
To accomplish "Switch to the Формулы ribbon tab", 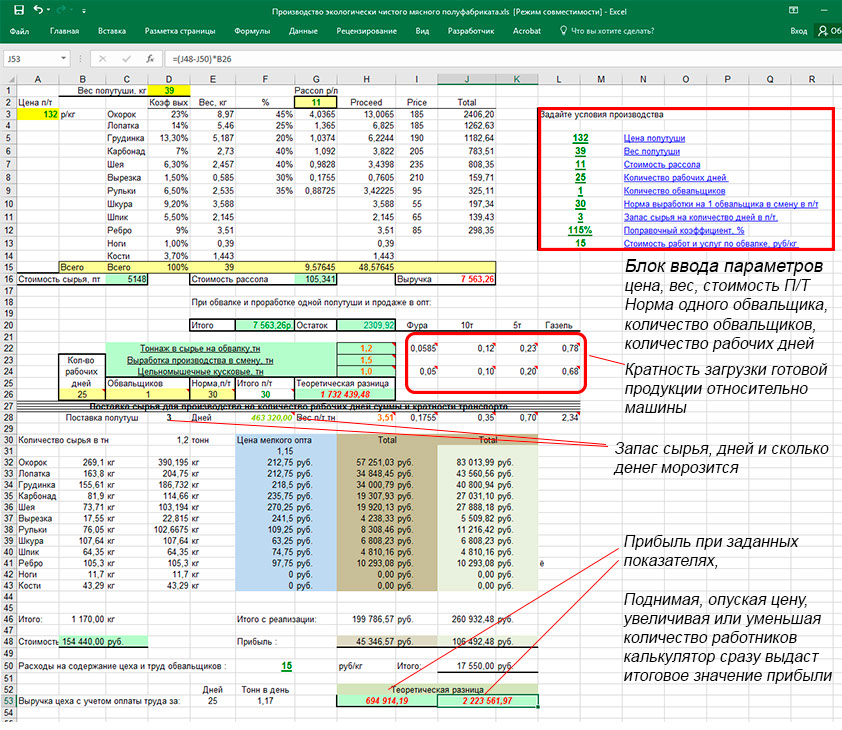I will click(x=252, y=31).
